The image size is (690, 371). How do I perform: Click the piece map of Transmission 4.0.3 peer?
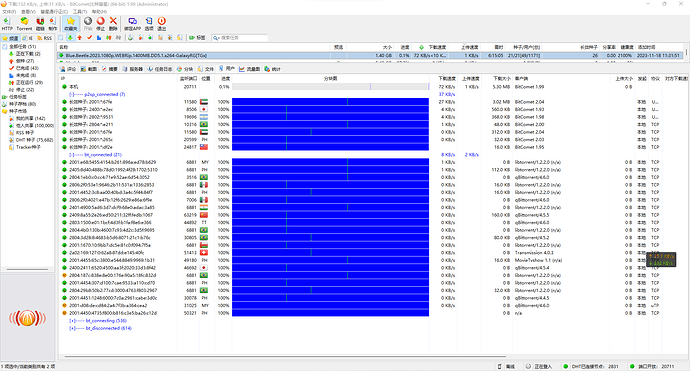tap(330, 253)
